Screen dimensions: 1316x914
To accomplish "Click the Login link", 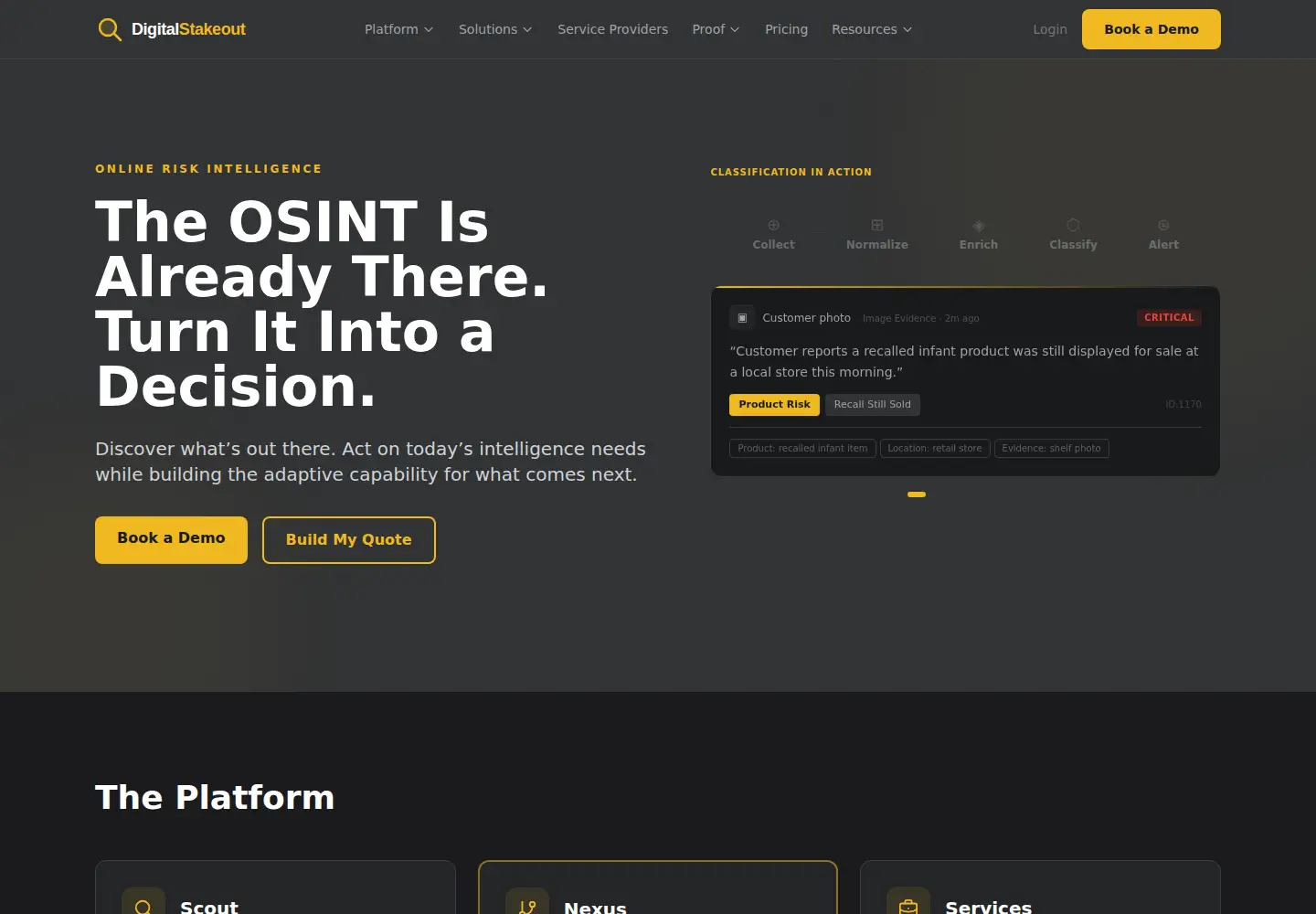I will pos(1050,29).
